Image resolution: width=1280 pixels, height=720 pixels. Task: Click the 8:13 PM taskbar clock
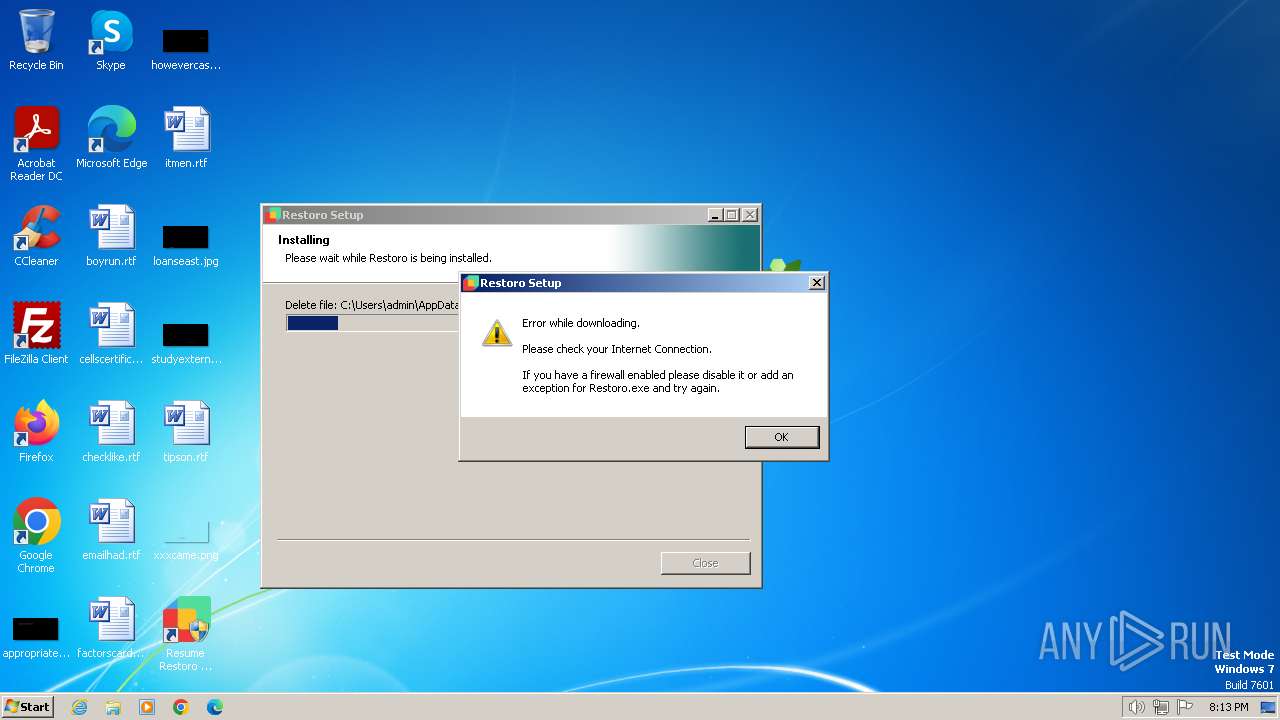click(1228, 707)
